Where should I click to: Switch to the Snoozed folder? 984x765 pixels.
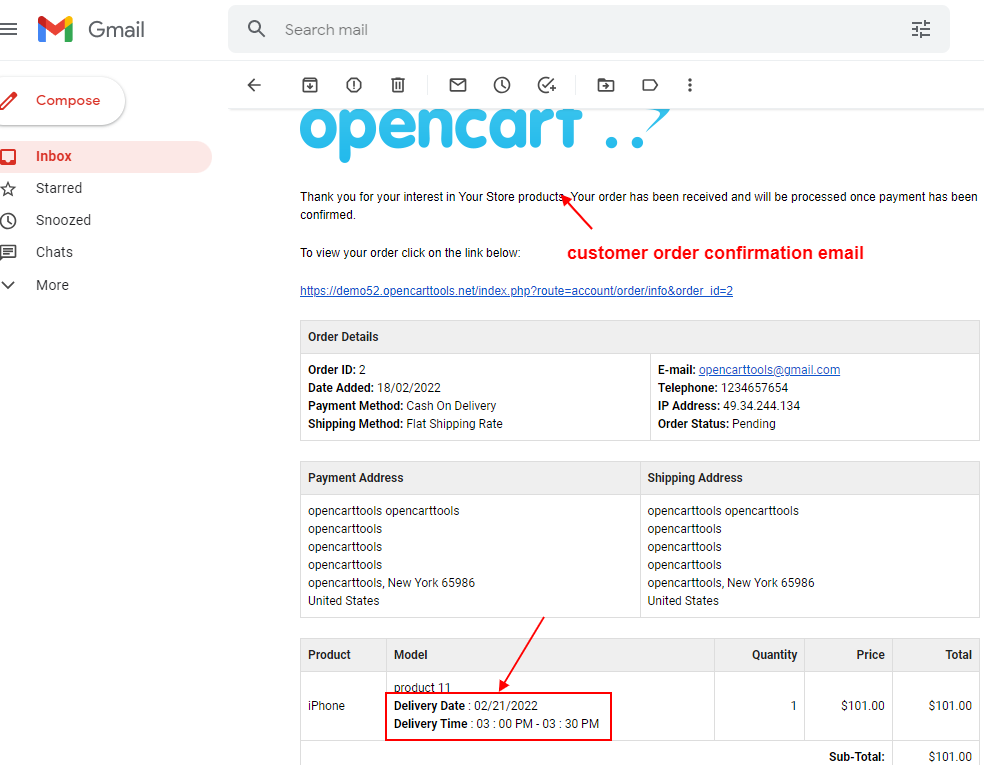click(x=63, y=220)
